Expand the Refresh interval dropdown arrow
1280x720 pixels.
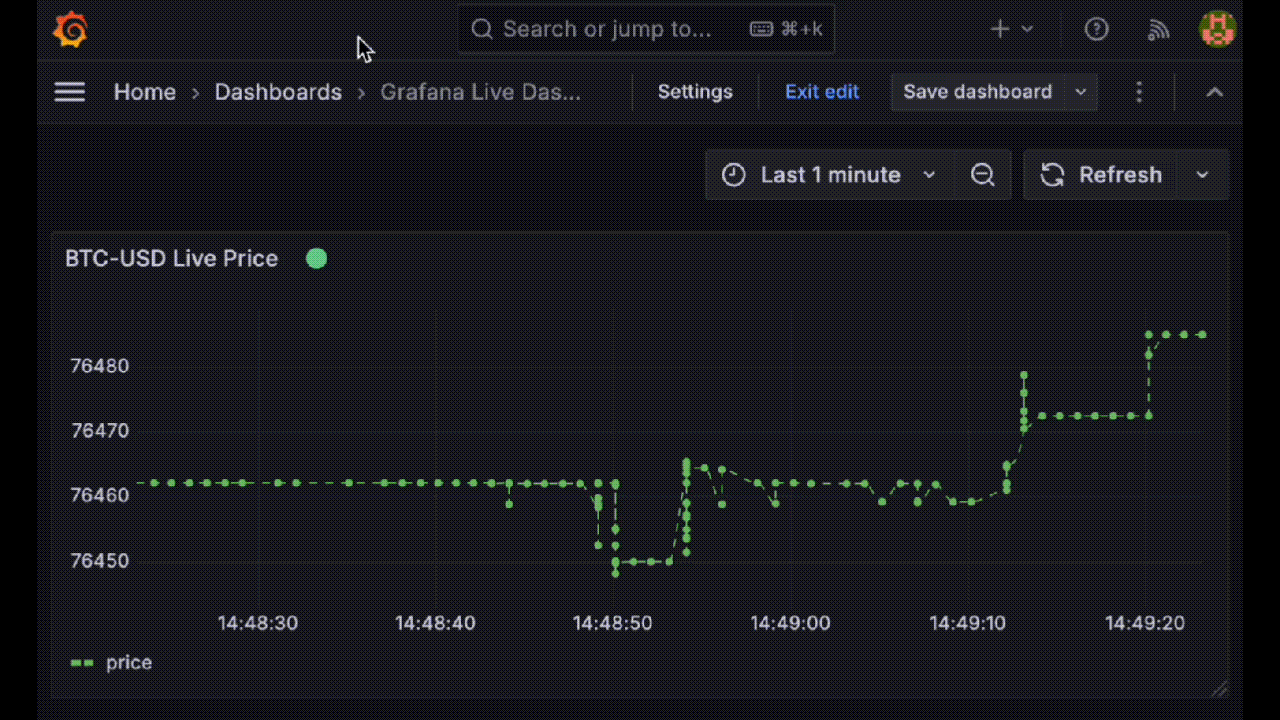pyautogui.click(x=1202, y=174)
